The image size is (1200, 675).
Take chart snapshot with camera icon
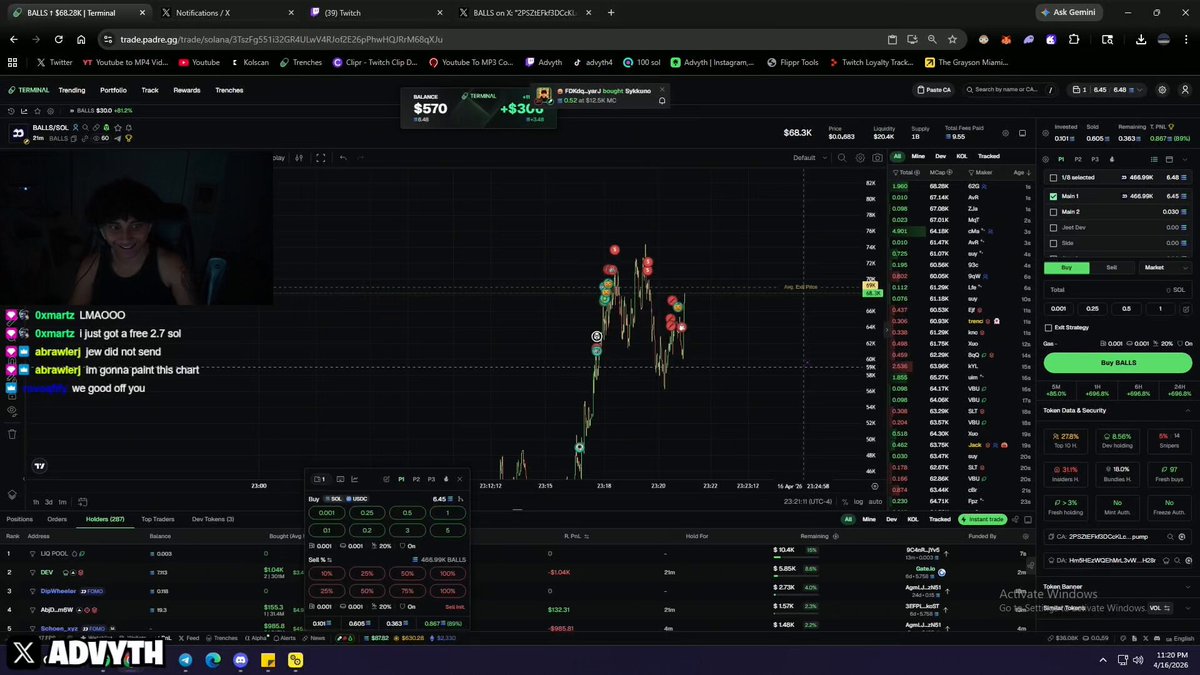pyautogui.click(x=877, y=157)
